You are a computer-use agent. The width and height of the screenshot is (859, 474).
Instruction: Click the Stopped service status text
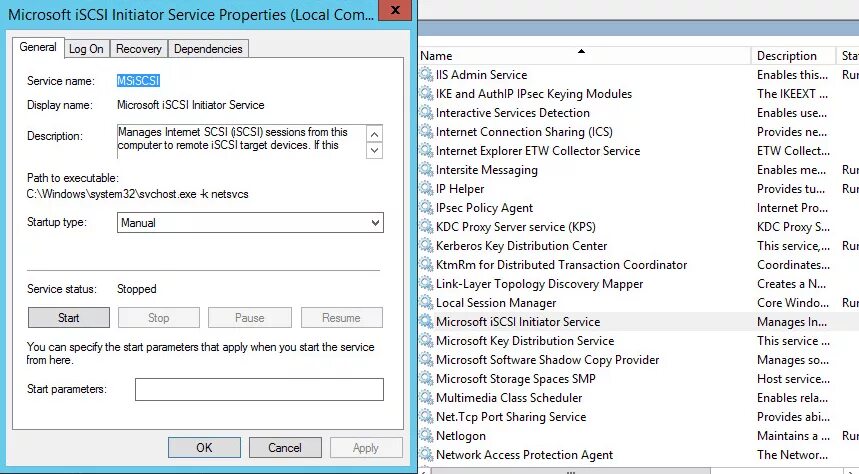136,289
